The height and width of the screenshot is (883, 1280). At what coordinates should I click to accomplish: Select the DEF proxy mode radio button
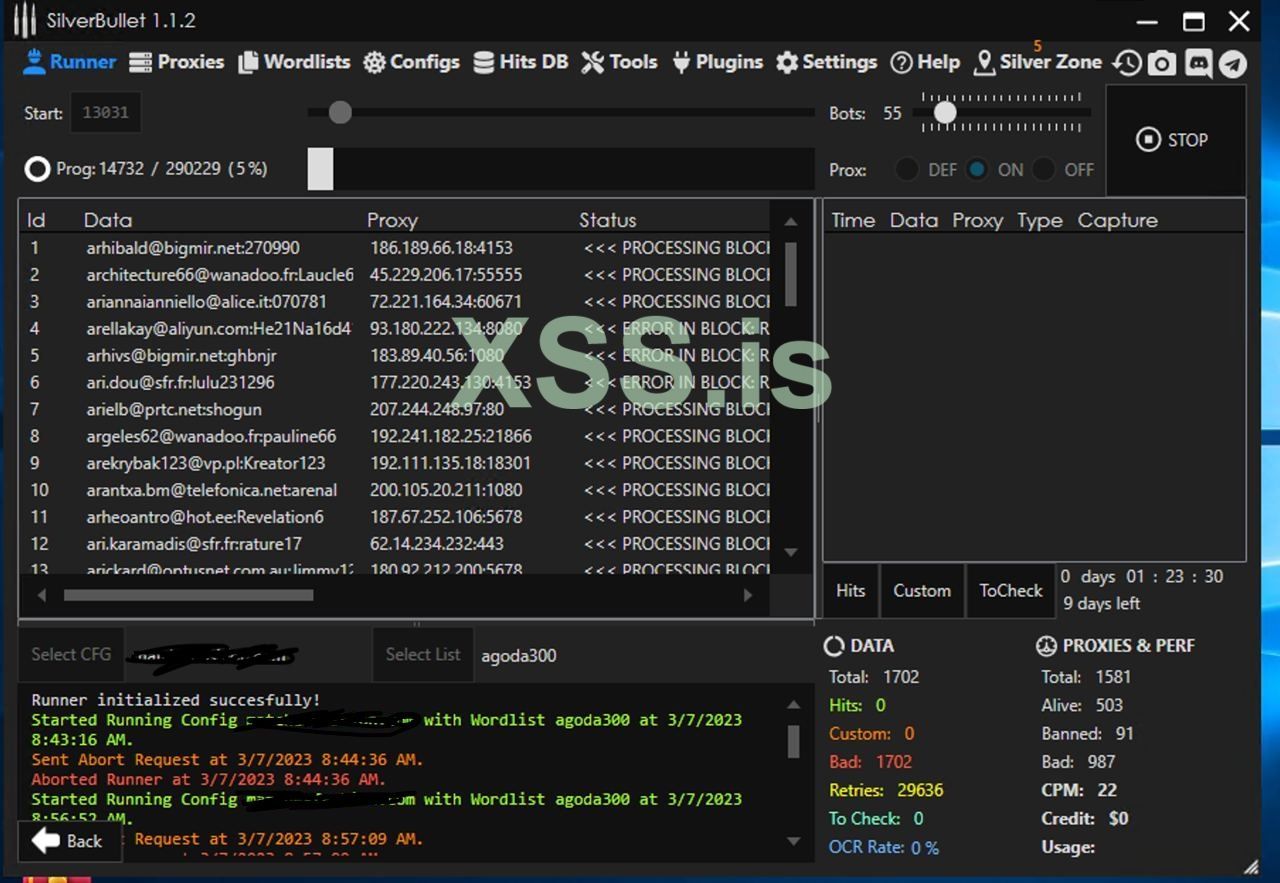[907, 170]
